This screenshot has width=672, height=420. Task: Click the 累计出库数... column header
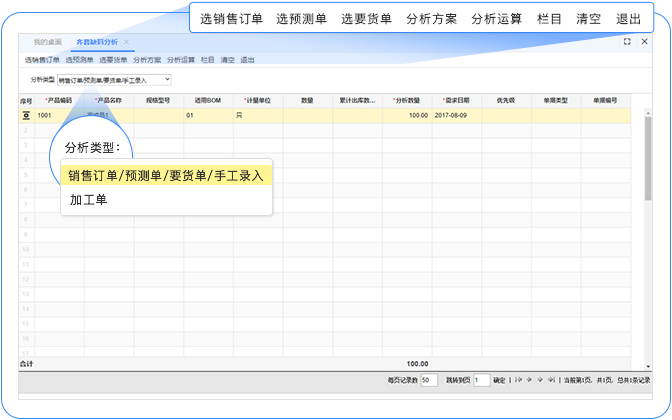[x=357, y=100]
